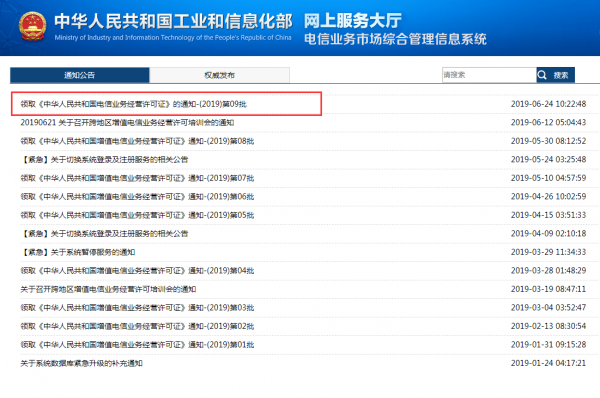This screenshot has width=600, height=398.
Task: Click timestamp 2019-05-30 08:12:52
Action: click(548, 141)
